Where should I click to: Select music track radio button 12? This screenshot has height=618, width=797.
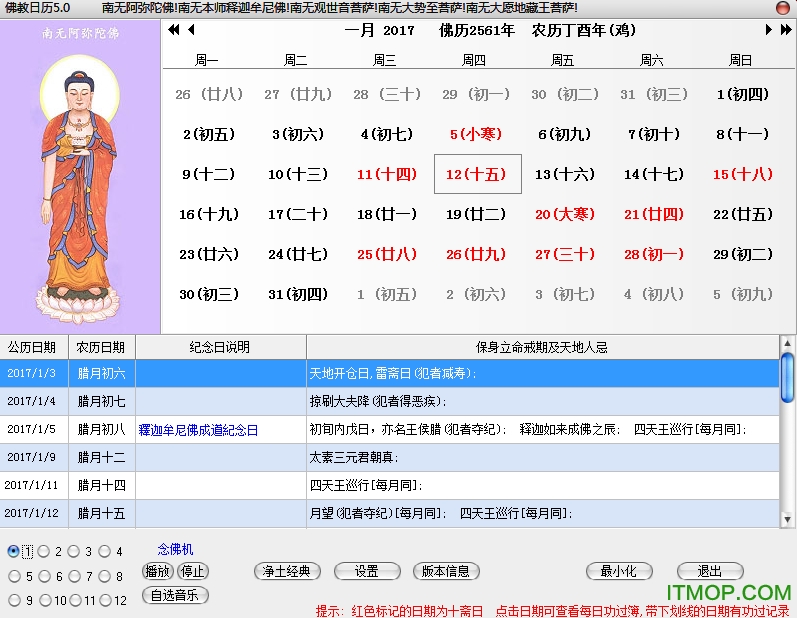[x=105, y=600]
